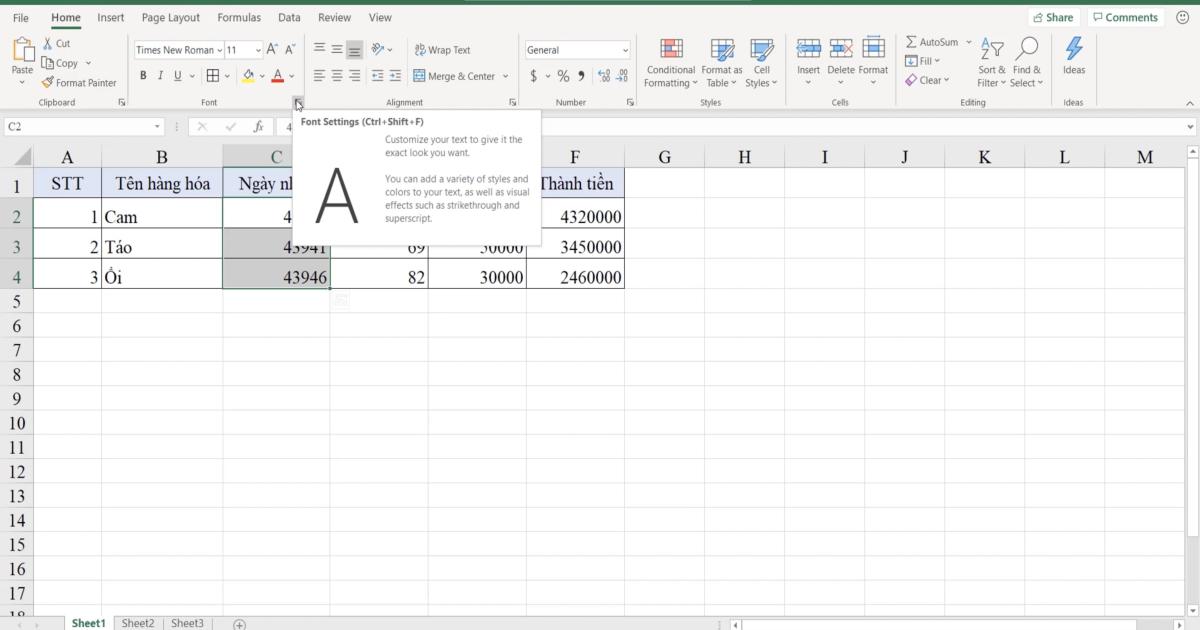The image size is (1200, 630).
Task: Click the Comments button
Action: pyautogui.click(x=1125, y=17)
